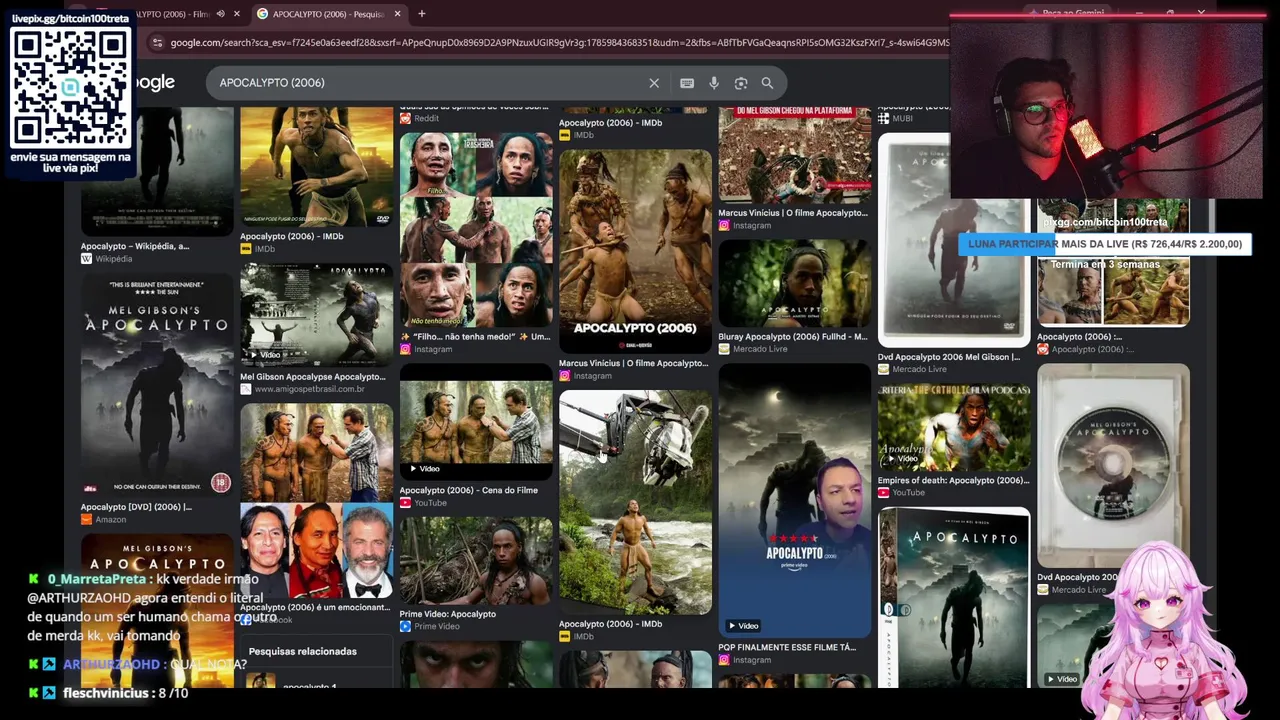
Task: Click the red 18 age rating badge
Action: pos(220,483)
